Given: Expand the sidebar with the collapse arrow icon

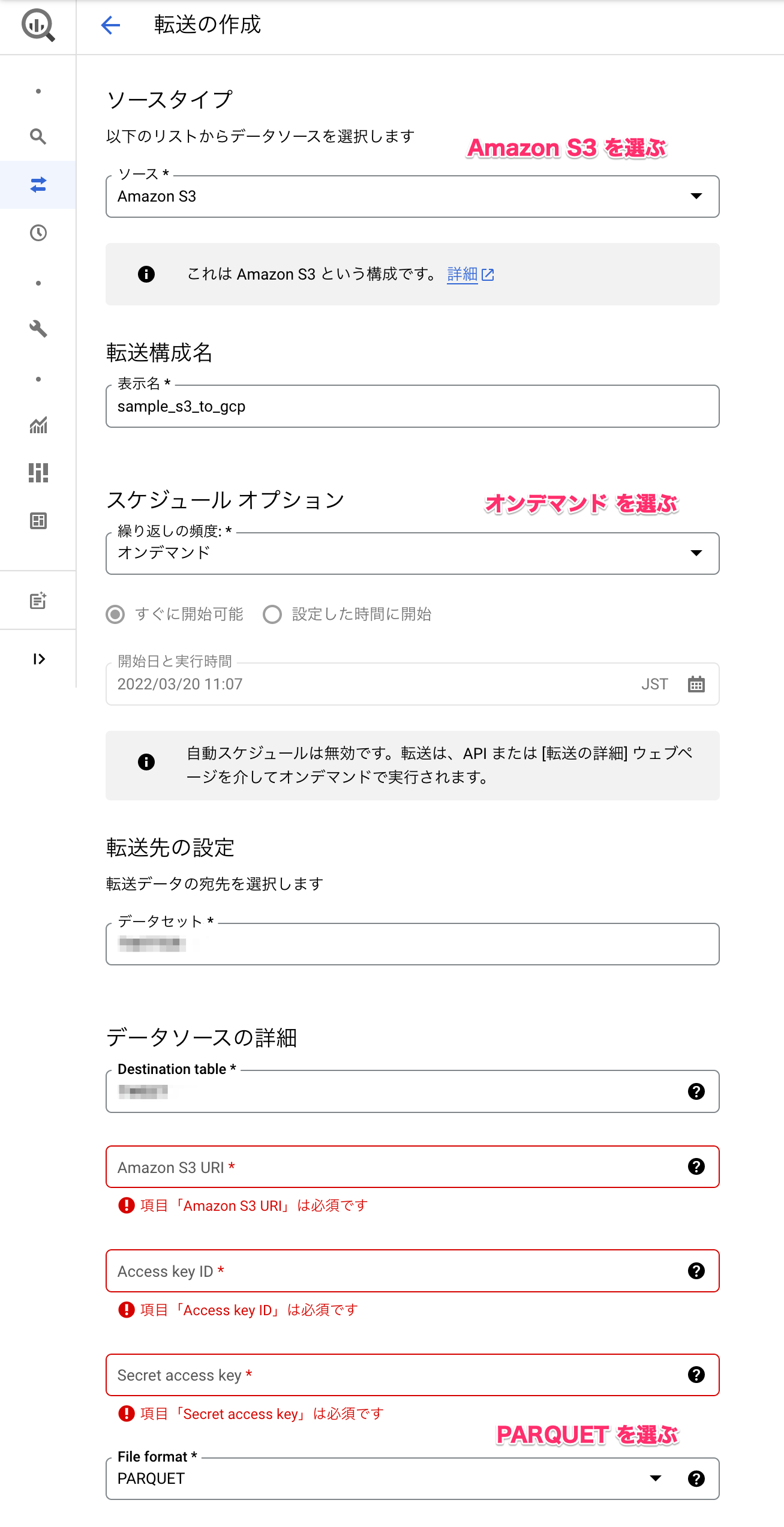Looking at the screenshot, I should 38,659.
